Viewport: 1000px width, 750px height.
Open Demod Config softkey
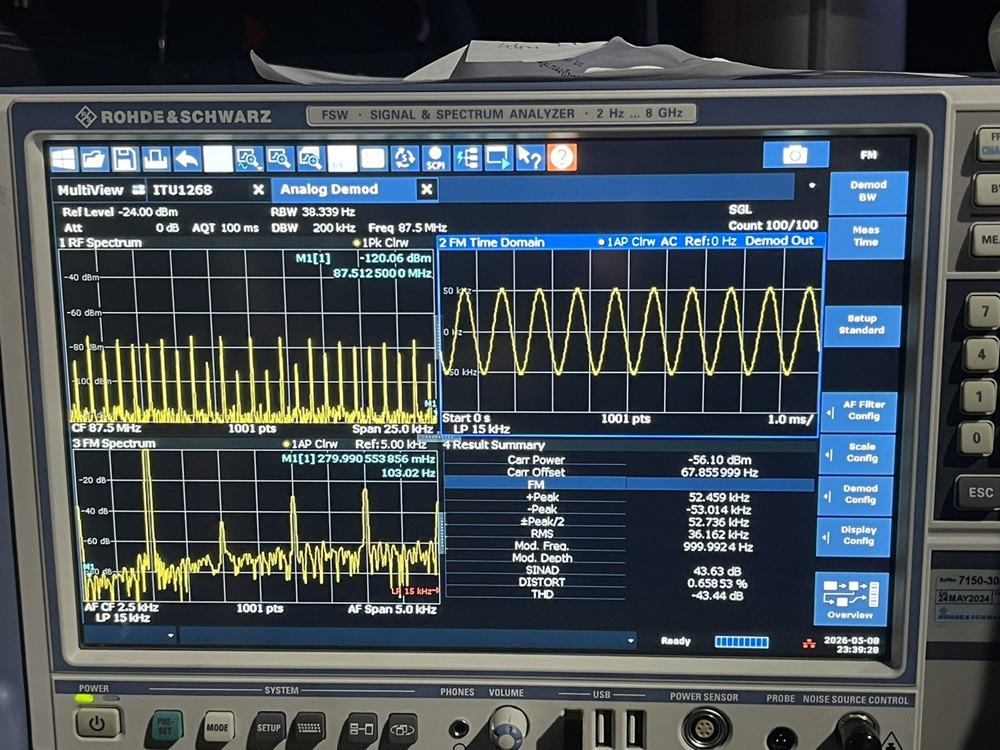point(856,494)
